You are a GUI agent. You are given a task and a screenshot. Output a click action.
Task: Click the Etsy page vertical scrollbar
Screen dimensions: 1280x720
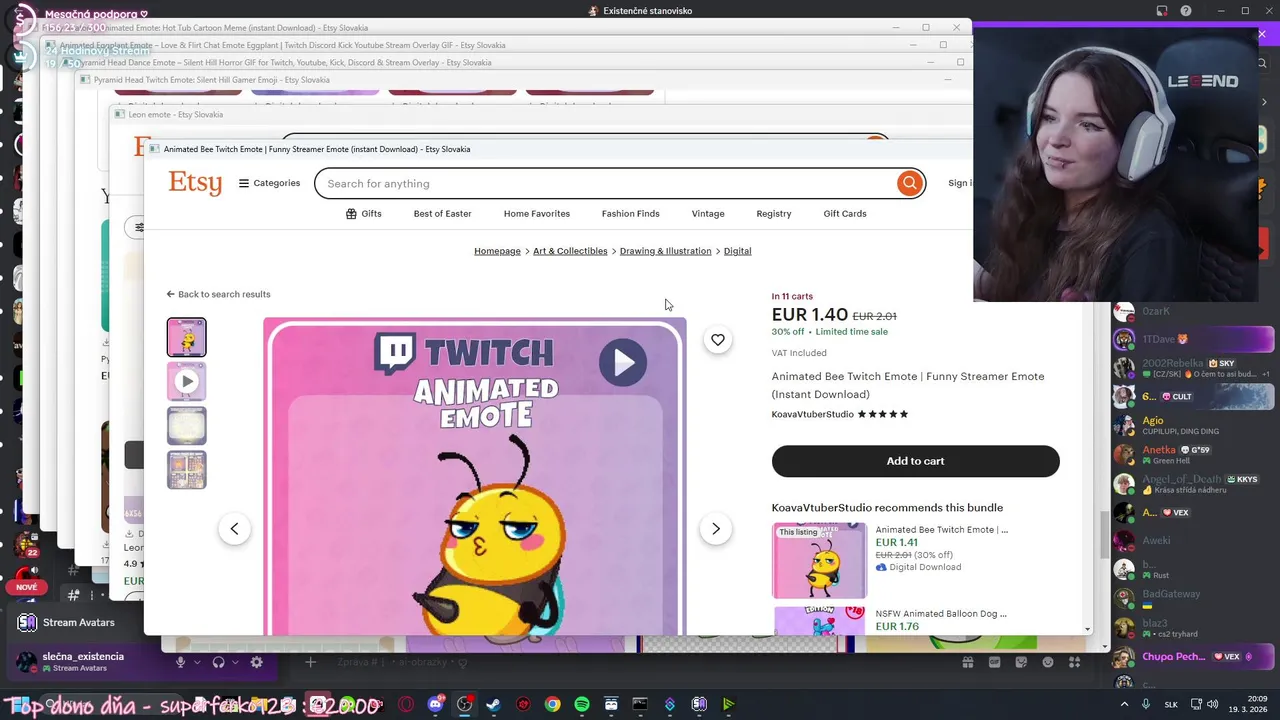1104,535
